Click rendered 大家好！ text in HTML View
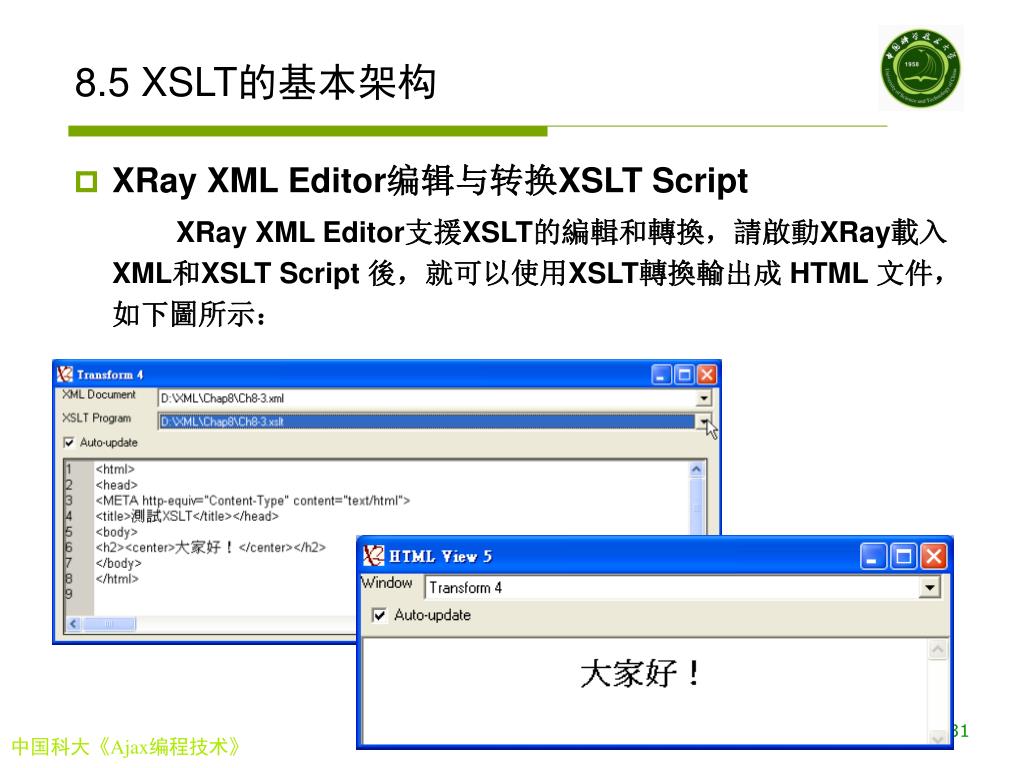 pos(641,673)
